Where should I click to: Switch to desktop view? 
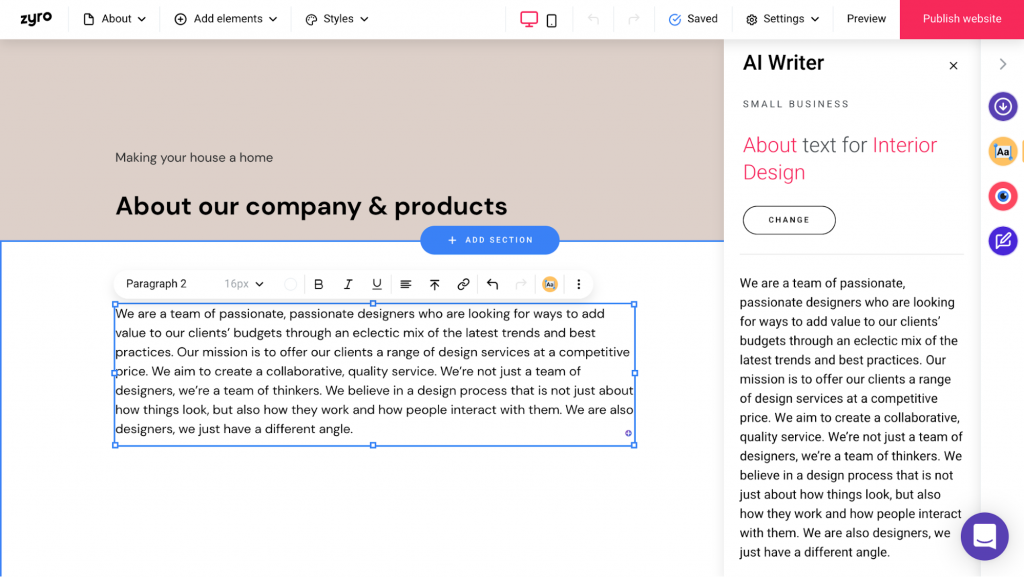click(x=529, y=20)
